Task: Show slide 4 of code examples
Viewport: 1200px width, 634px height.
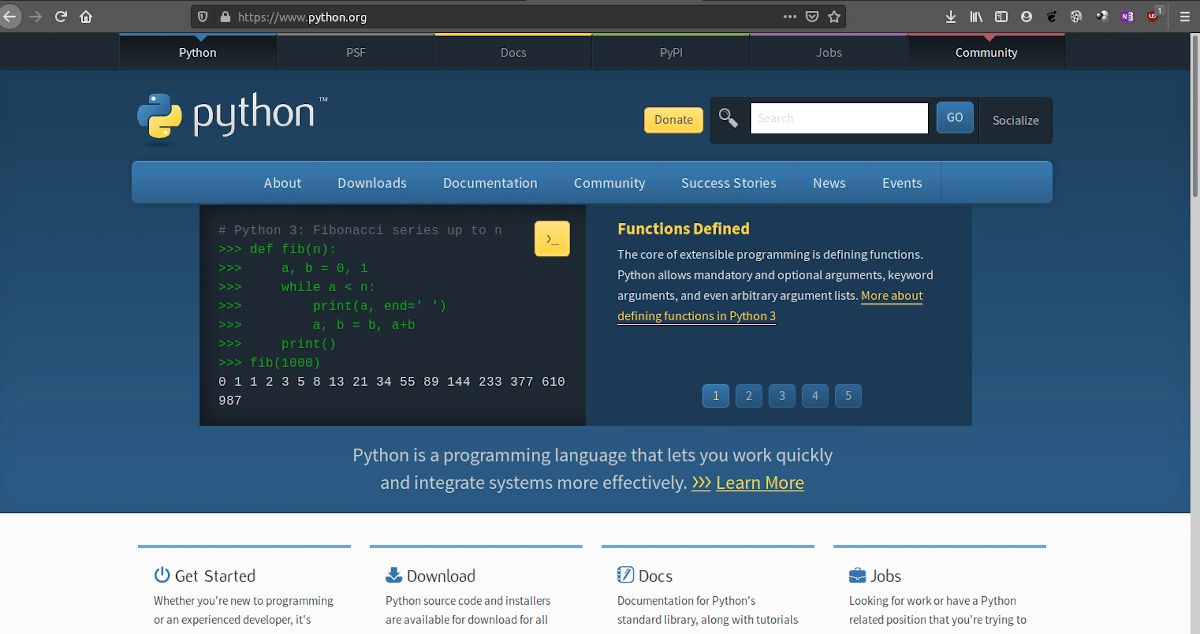Action: point(815,396)
